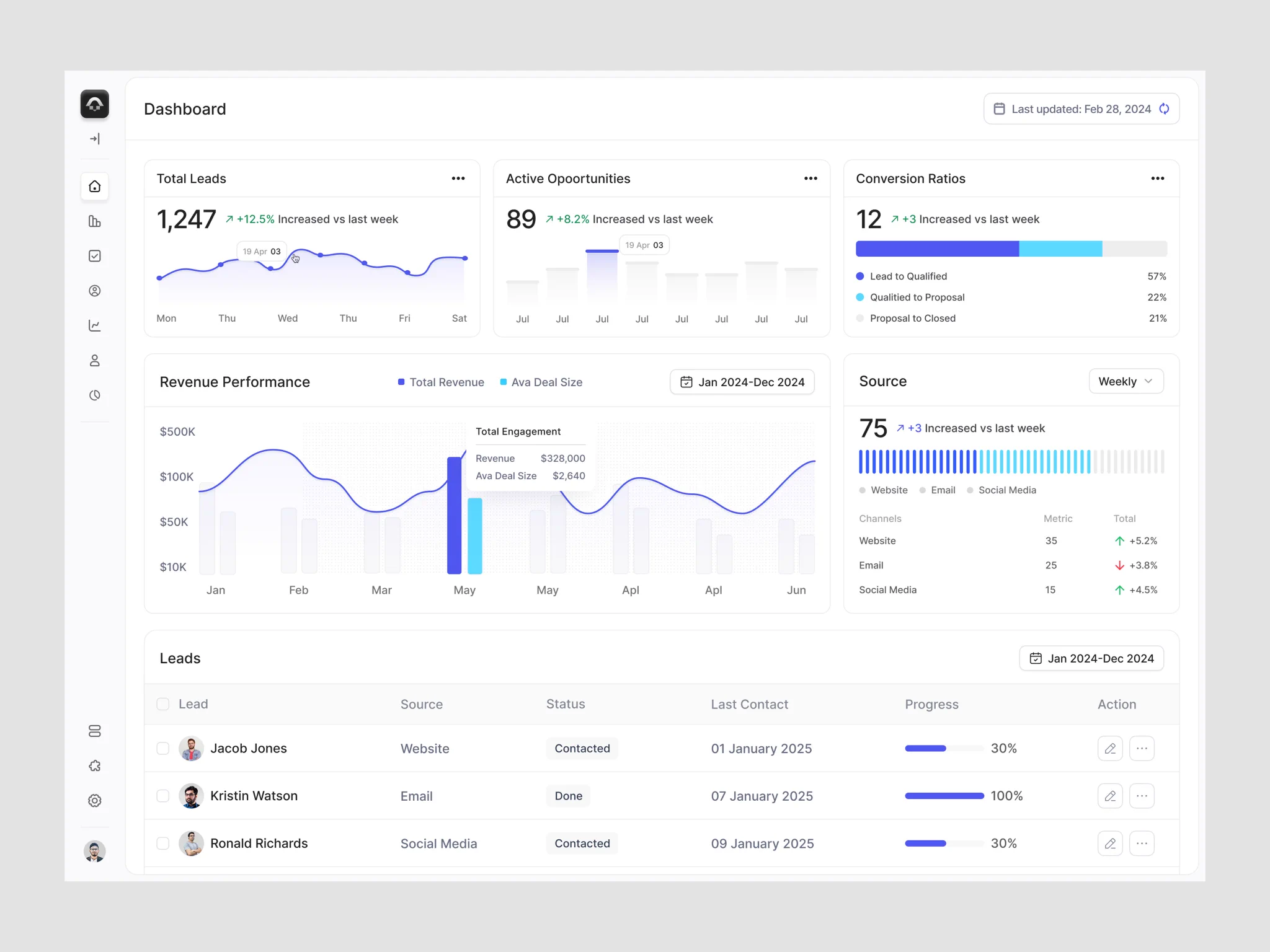
Task: Open more actions for Kristin Watson
Action: point(1142,796)
